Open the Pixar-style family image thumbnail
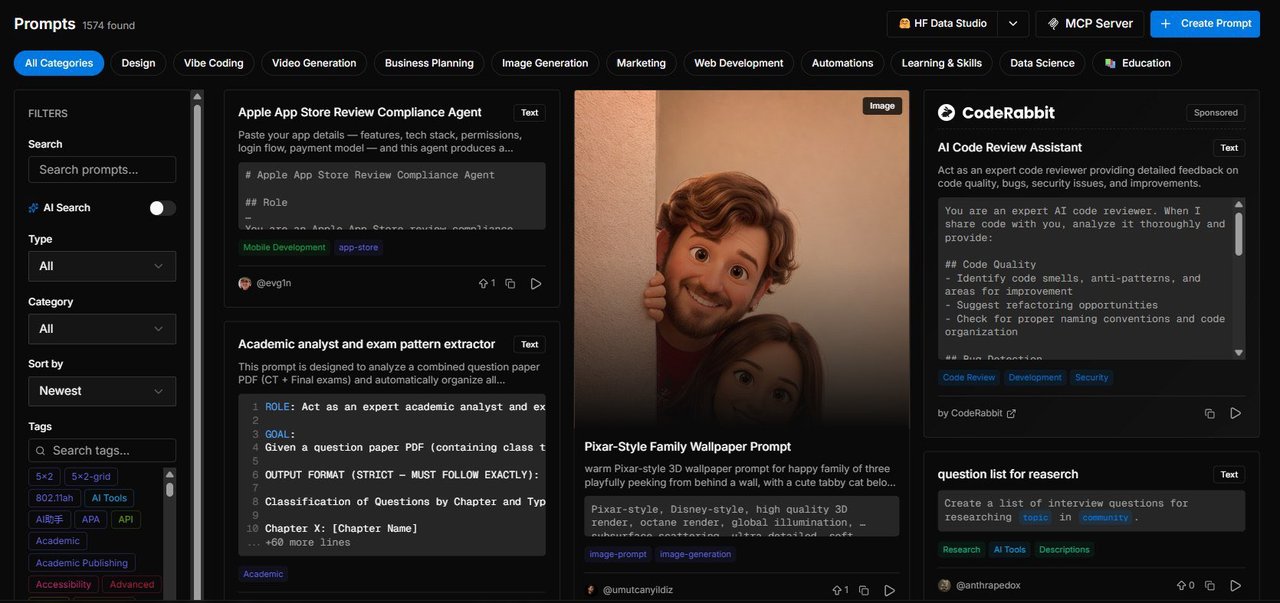 [x=742, y=258]
